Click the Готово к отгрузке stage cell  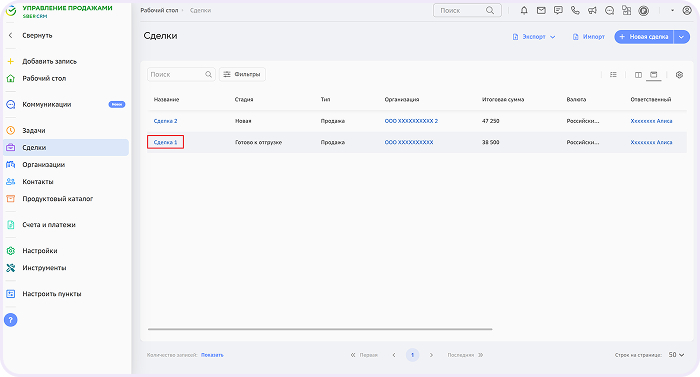258,142
